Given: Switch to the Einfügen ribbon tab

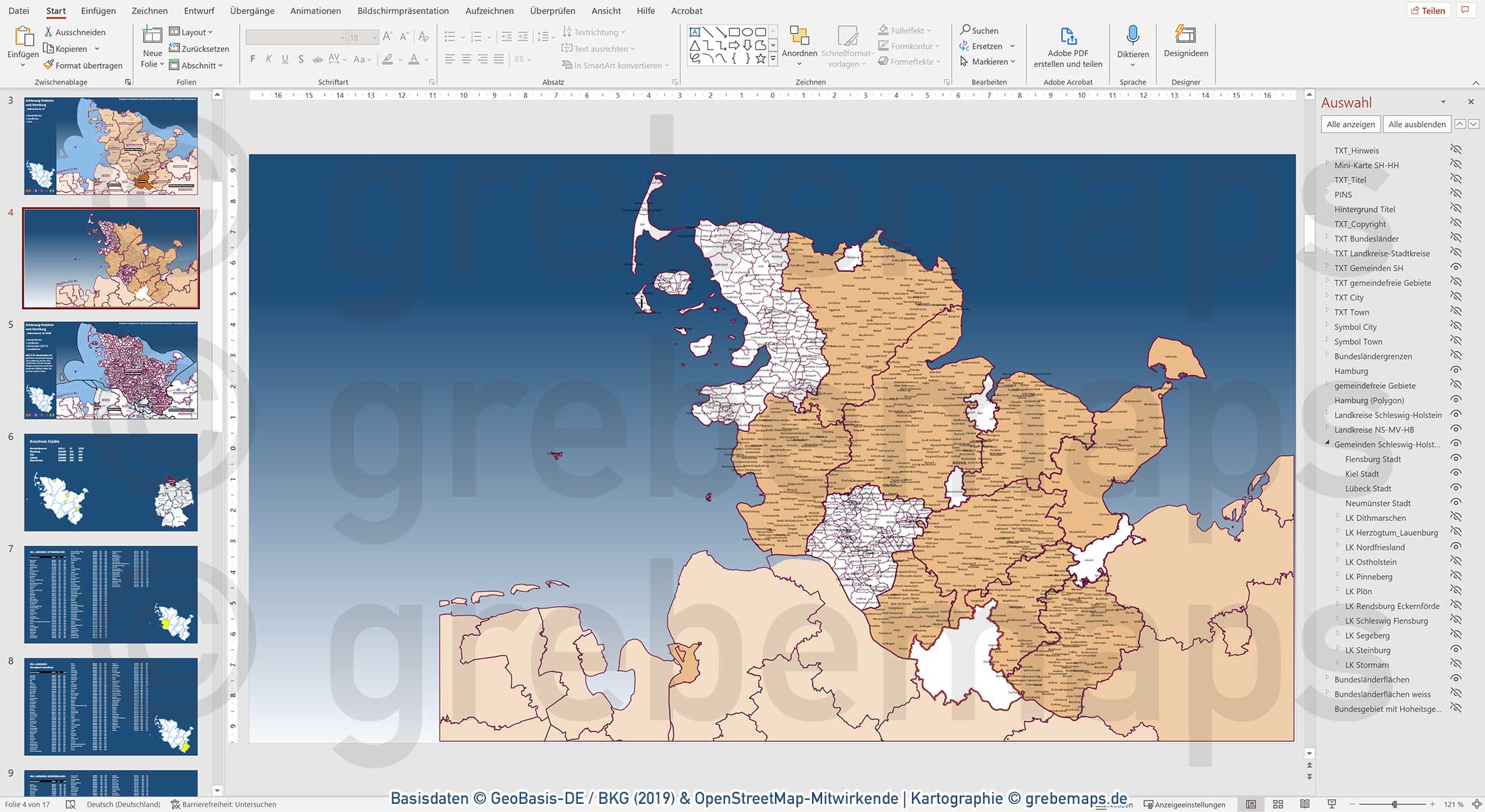Looking at the screenshot, I should click(x=98, y=10).
